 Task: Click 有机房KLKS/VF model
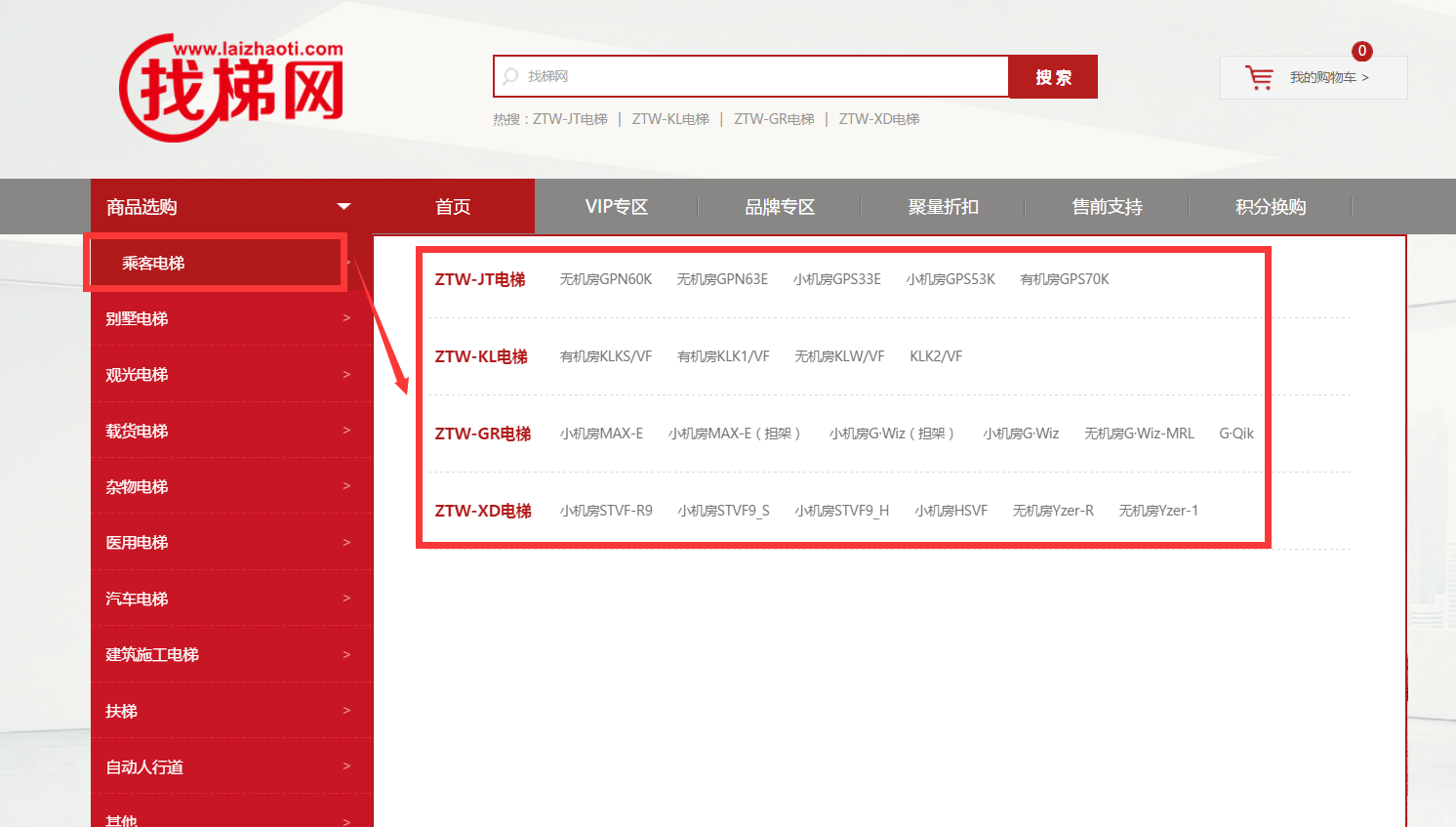tap(606, 356)
